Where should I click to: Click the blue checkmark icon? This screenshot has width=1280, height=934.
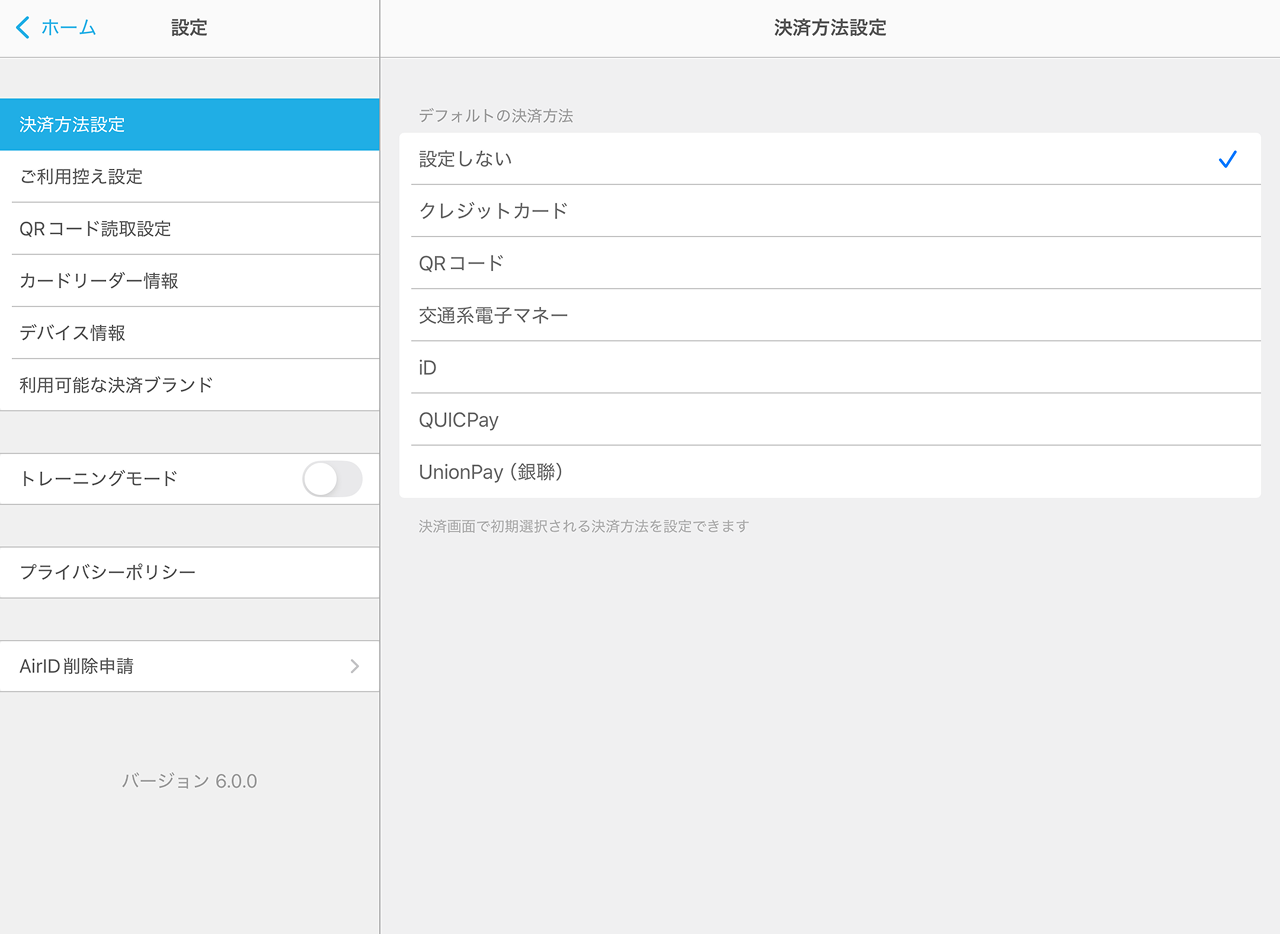(1227, 159)
